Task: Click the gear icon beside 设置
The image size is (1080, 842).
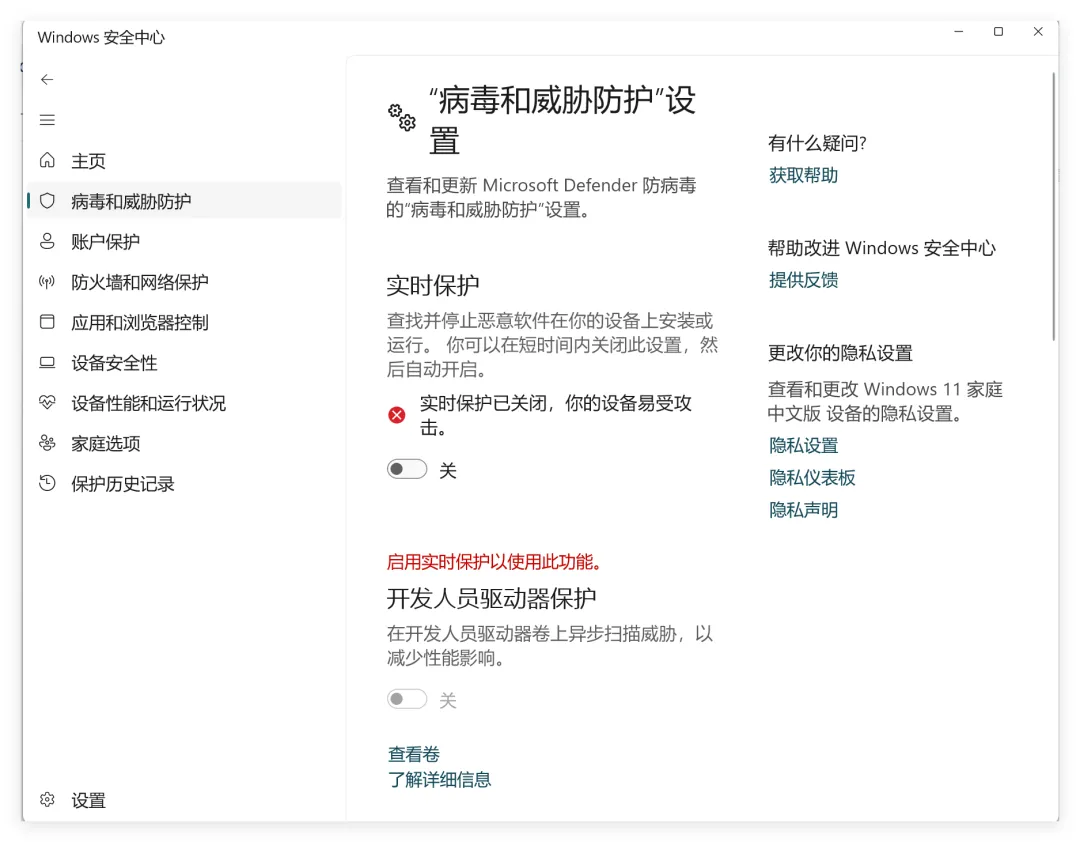Action: point(47,799)
